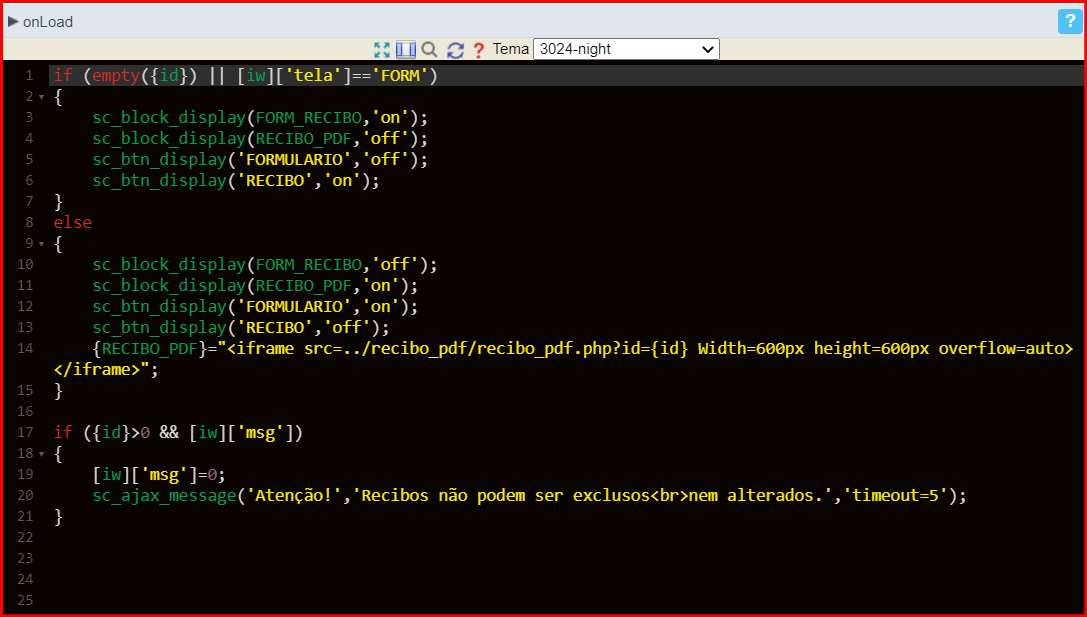The width and height of the screenshot is (1087, 617).
Task: Open the search magnifier tool
Action: point(430,49)
